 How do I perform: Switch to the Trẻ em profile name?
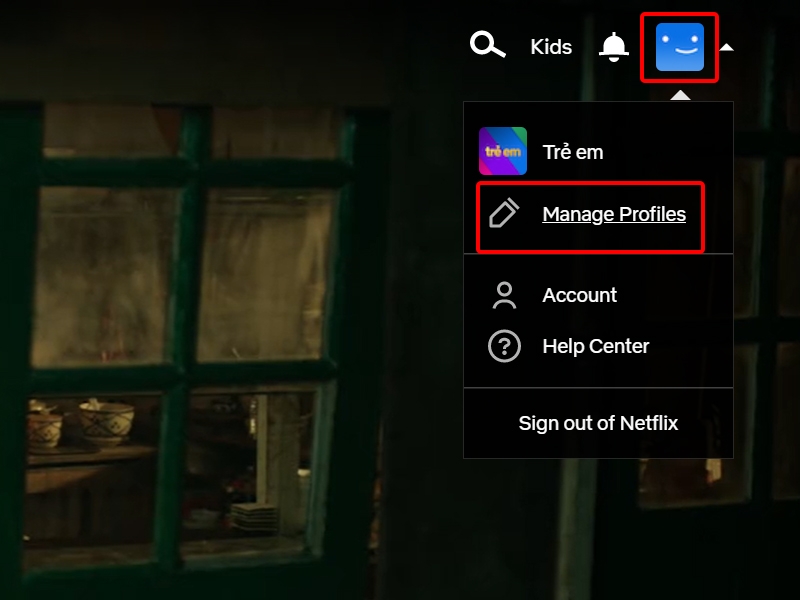(572, 152)
